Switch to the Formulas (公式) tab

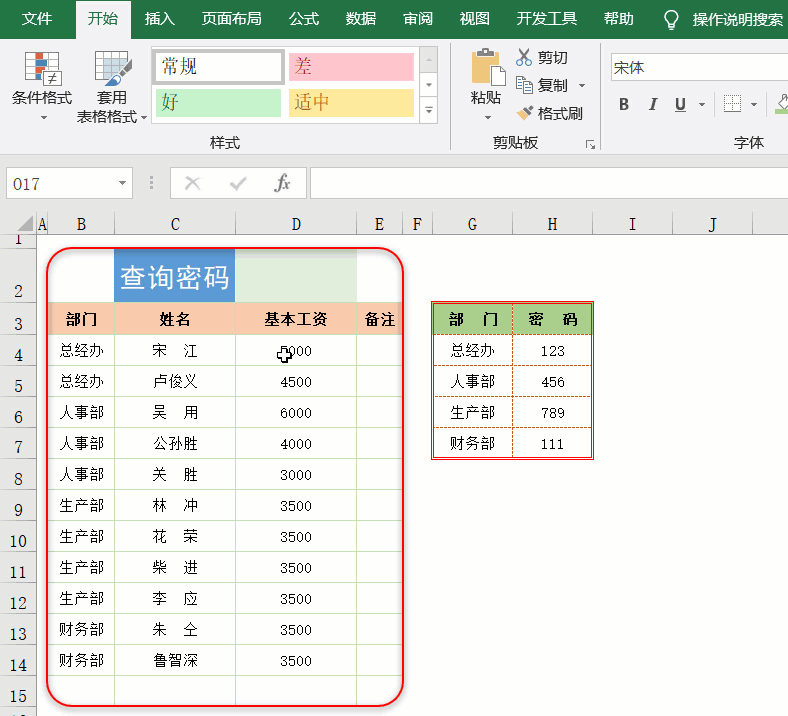(304, 19)
